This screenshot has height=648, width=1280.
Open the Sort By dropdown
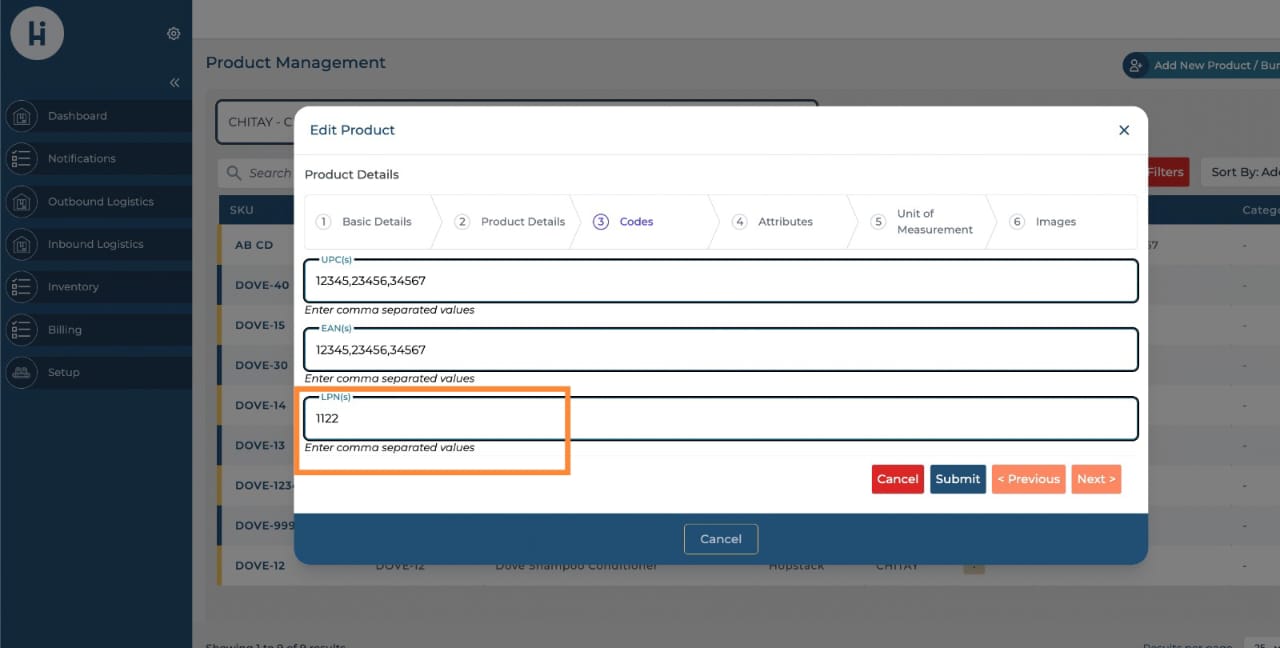1243,172
